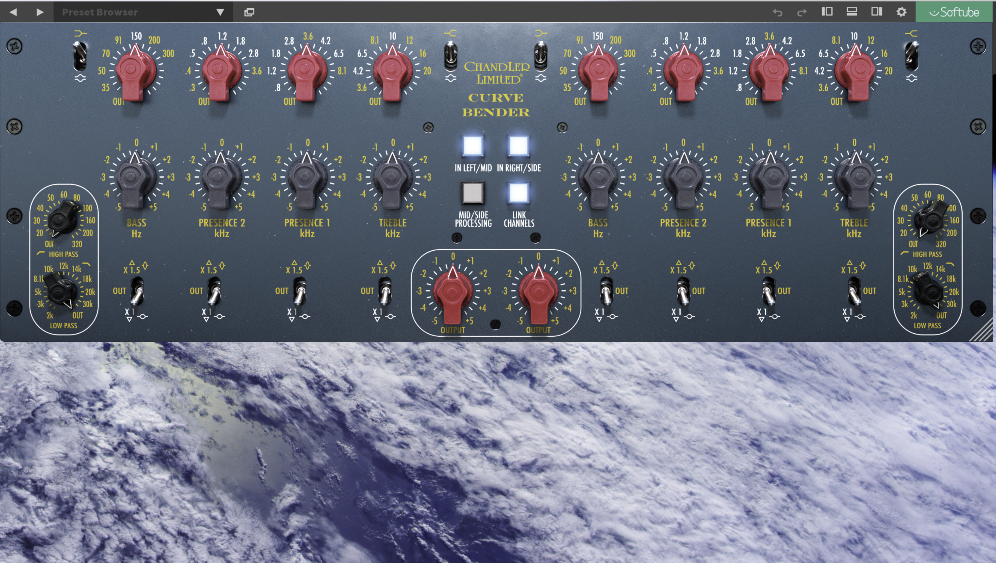Viewport: 996px width, 563px height.
Task: Click left channel Treble red frequency knob
Action: (393, 71)
